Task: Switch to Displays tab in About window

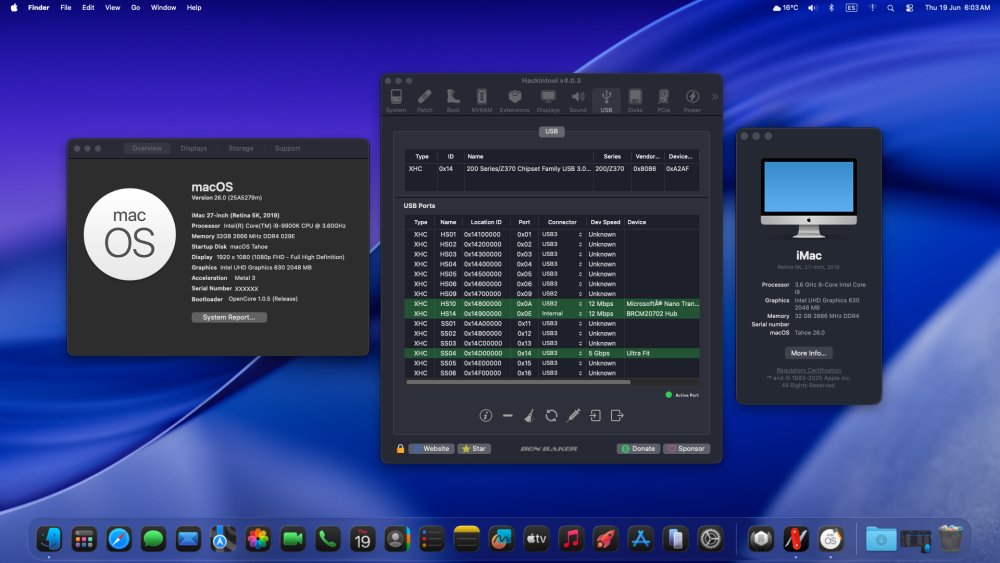Action: pos(194,149)
